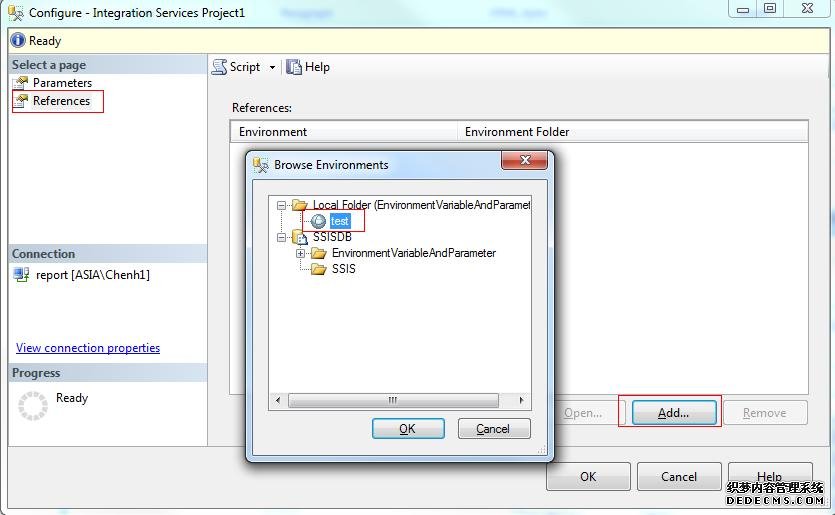Open View connection properties link

tap(88, 348)
